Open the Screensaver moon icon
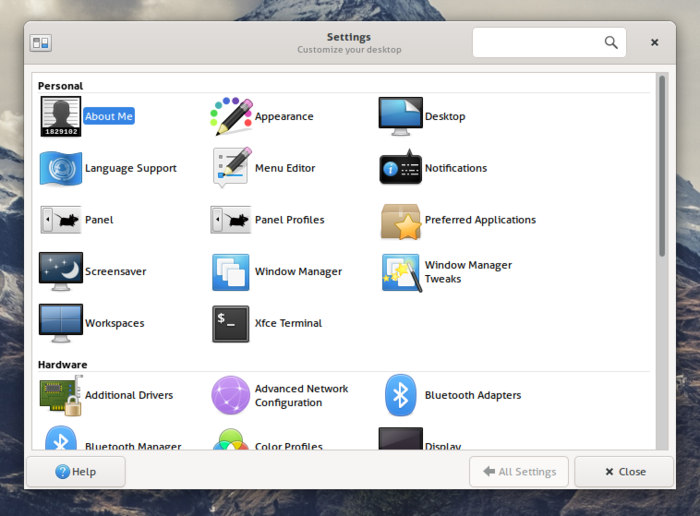700x516 pixels. pyautogui.click(x=61, y=271)
